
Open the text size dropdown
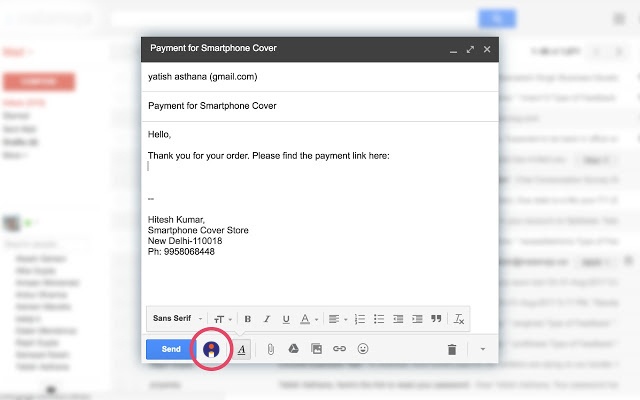pyautogui.click(x=223, y=319)
